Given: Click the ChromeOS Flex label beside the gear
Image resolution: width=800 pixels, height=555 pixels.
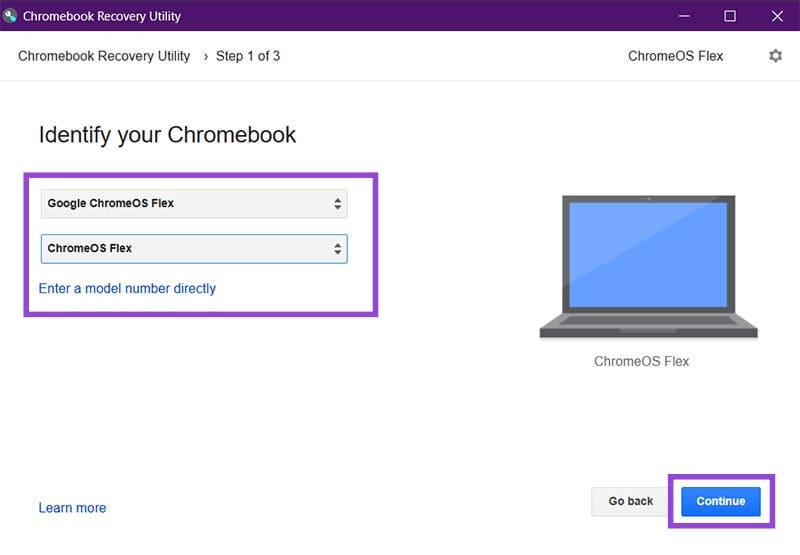Looking at the screenshot, I should [x=675, y=56].
